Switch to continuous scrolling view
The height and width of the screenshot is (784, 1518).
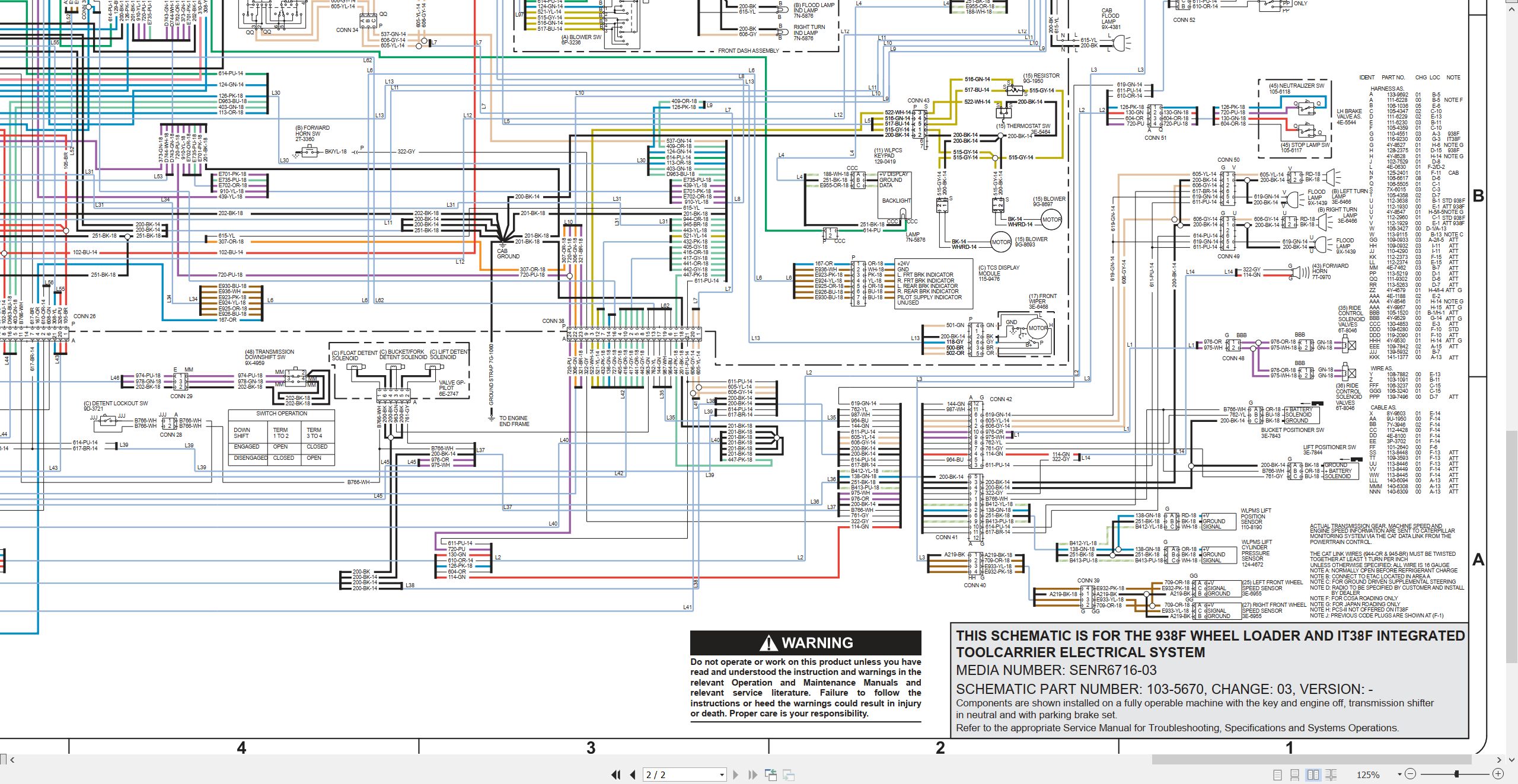tap(1295, 775)
